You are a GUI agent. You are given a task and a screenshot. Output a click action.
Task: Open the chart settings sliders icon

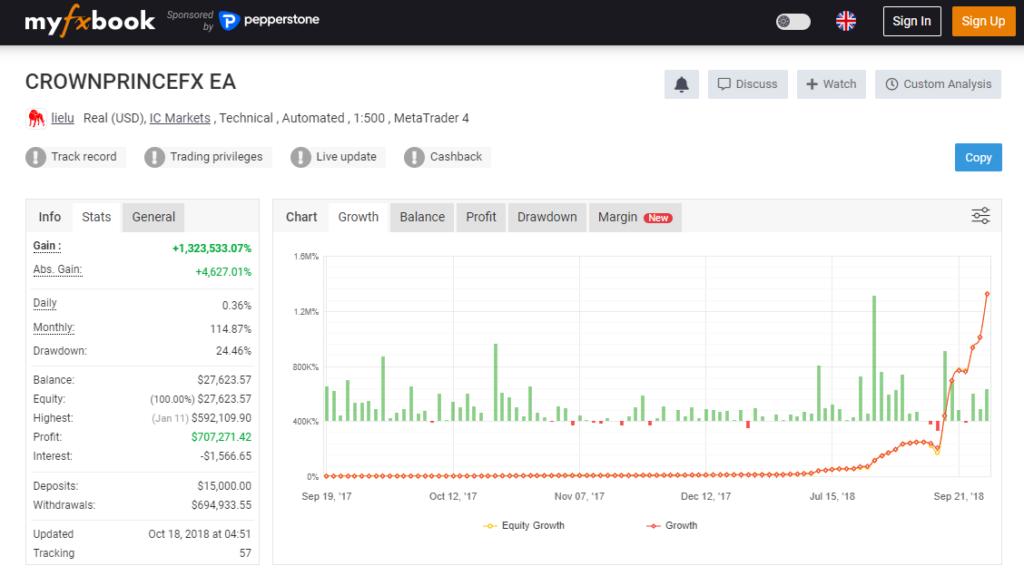(980, 215)
